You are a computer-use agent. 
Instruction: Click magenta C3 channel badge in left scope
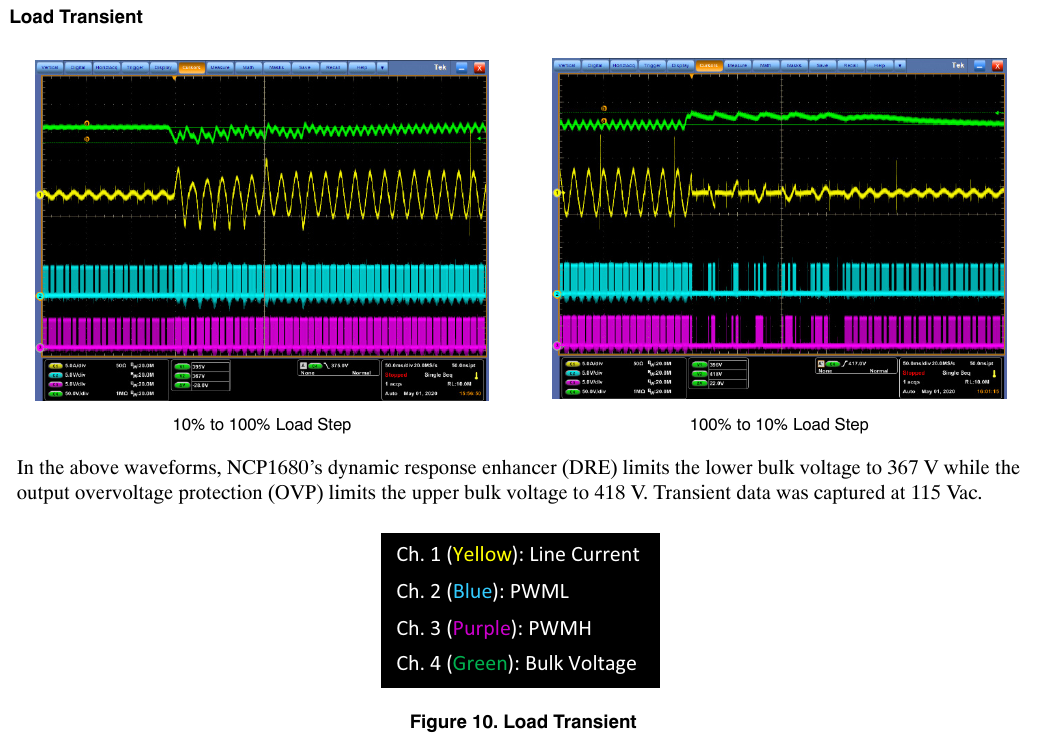click(55, 384)
